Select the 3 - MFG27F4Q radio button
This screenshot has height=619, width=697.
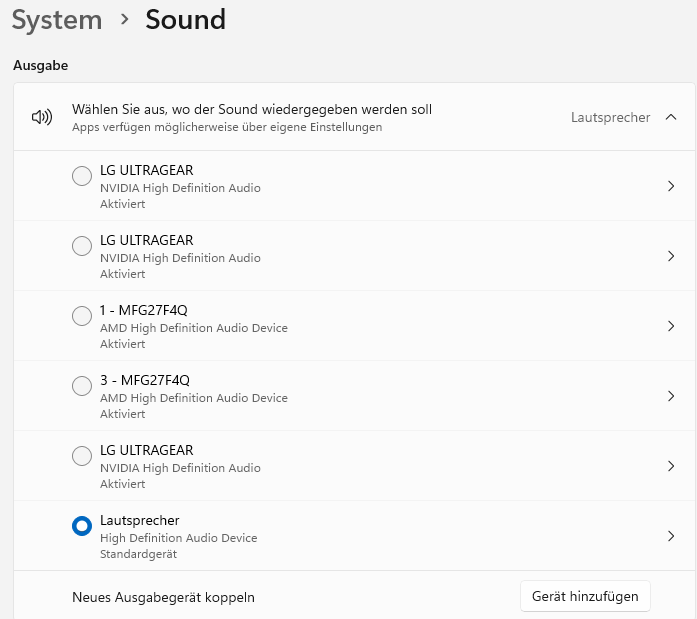click(x=82, y=386)
